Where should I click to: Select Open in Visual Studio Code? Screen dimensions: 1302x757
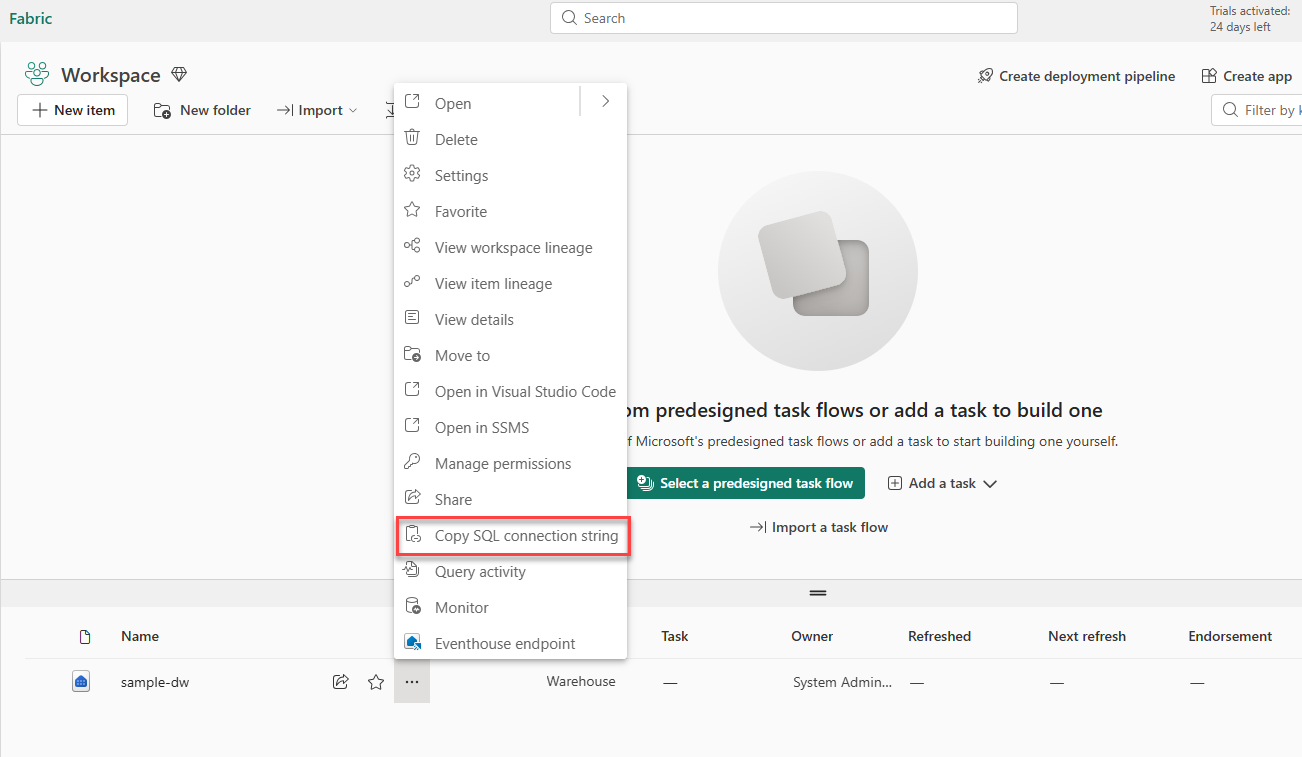pos(510,391)
